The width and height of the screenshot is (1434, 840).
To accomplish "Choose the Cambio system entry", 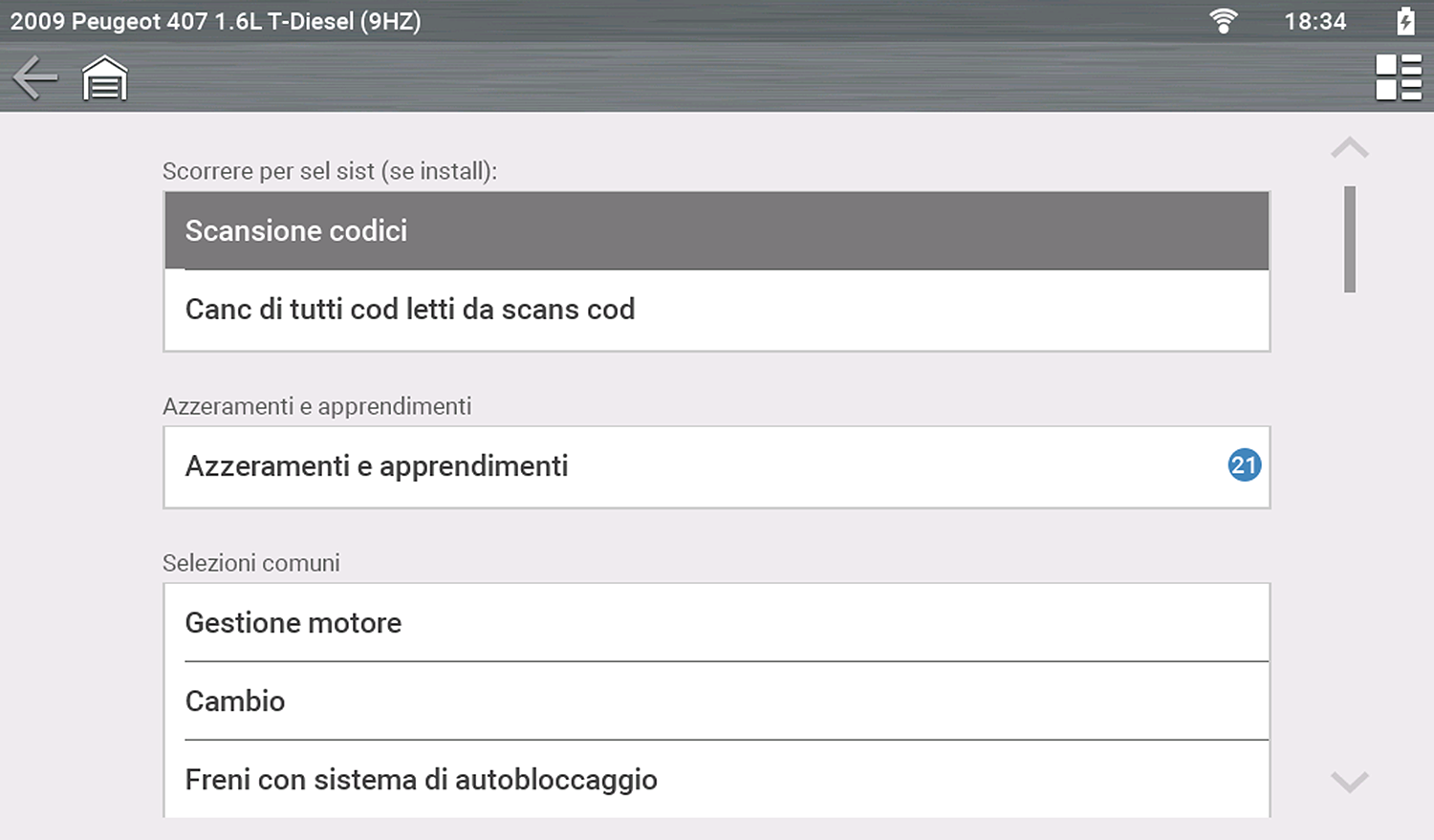I will [x=716, y=701].
